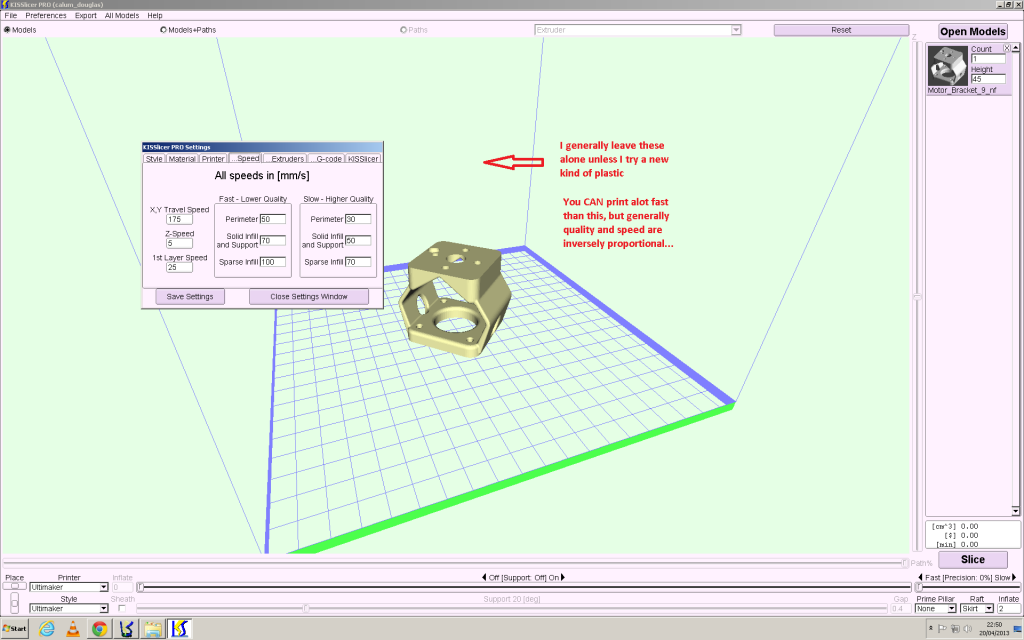Open the Preferences menu
Viewport: 1024px width, 640px height.
coord(46,15)
